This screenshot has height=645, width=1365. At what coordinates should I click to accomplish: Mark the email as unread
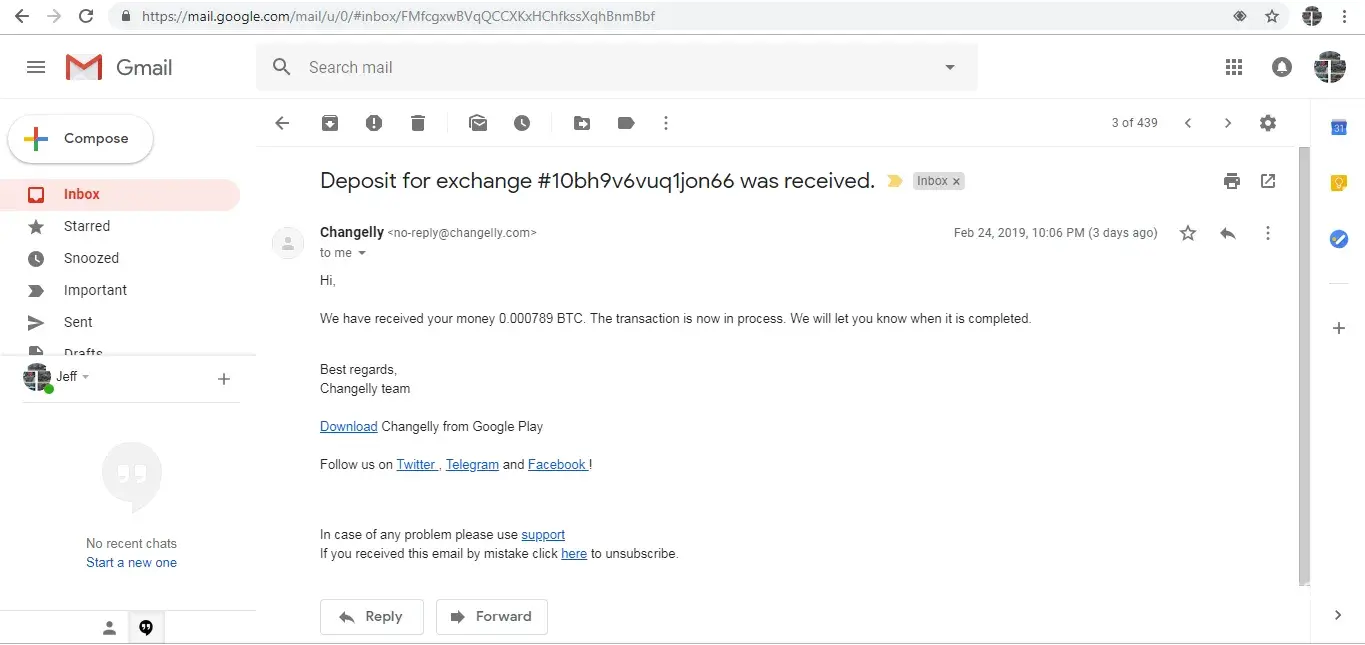[x=478, y=123]
